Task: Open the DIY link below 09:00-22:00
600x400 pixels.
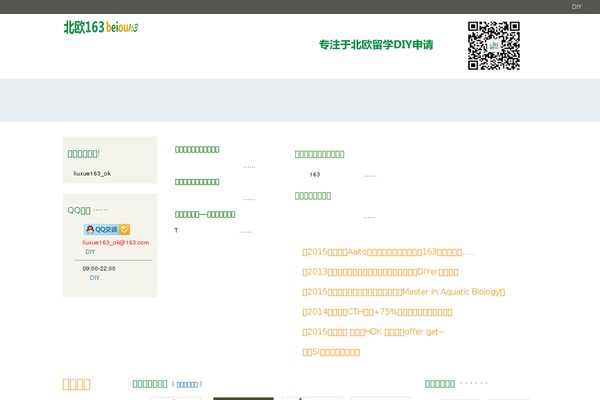Action: coord(95,278)
